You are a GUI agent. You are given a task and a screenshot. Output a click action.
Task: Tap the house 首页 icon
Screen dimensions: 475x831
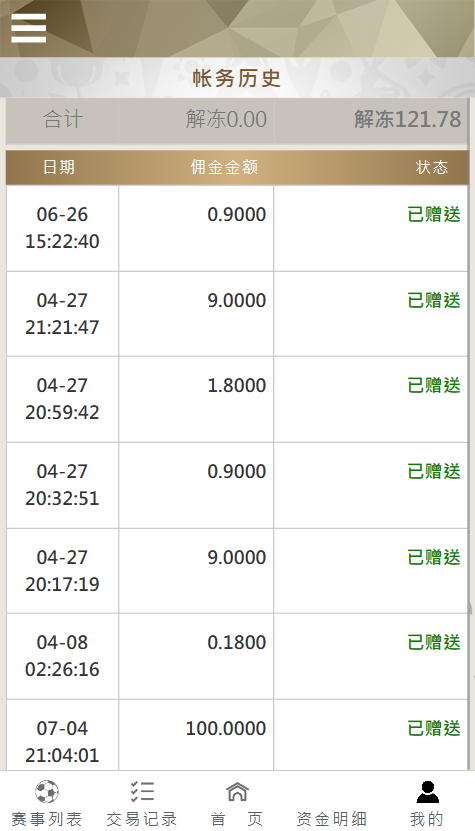(x=237, y=792)
